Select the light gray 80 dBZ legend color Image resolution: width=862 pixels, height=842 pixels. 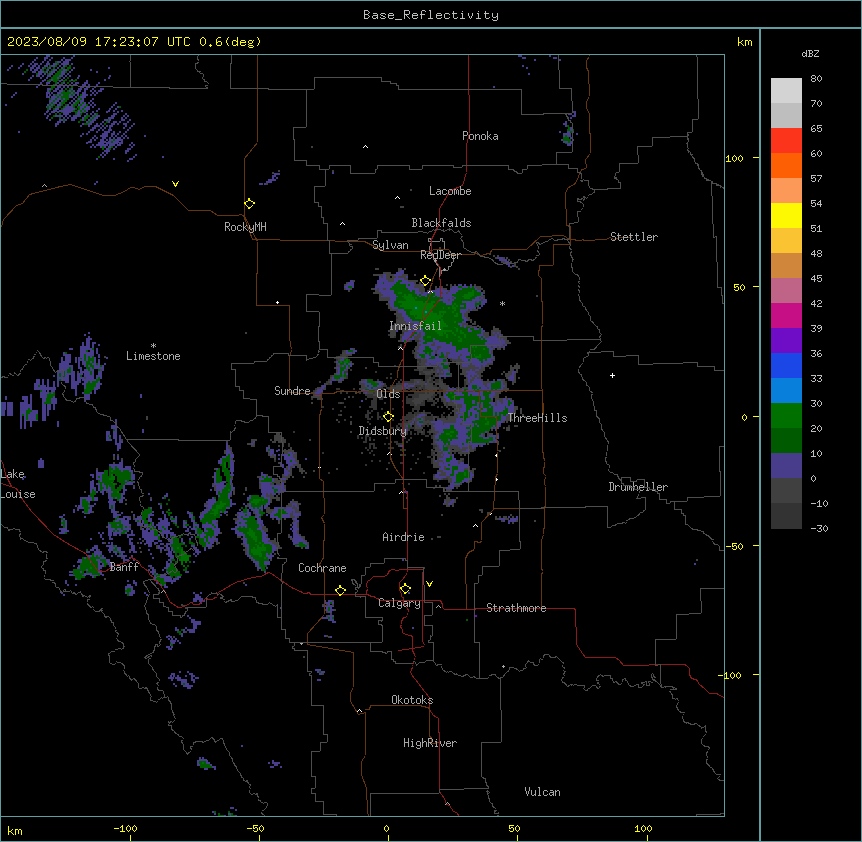tap(786, 91)
